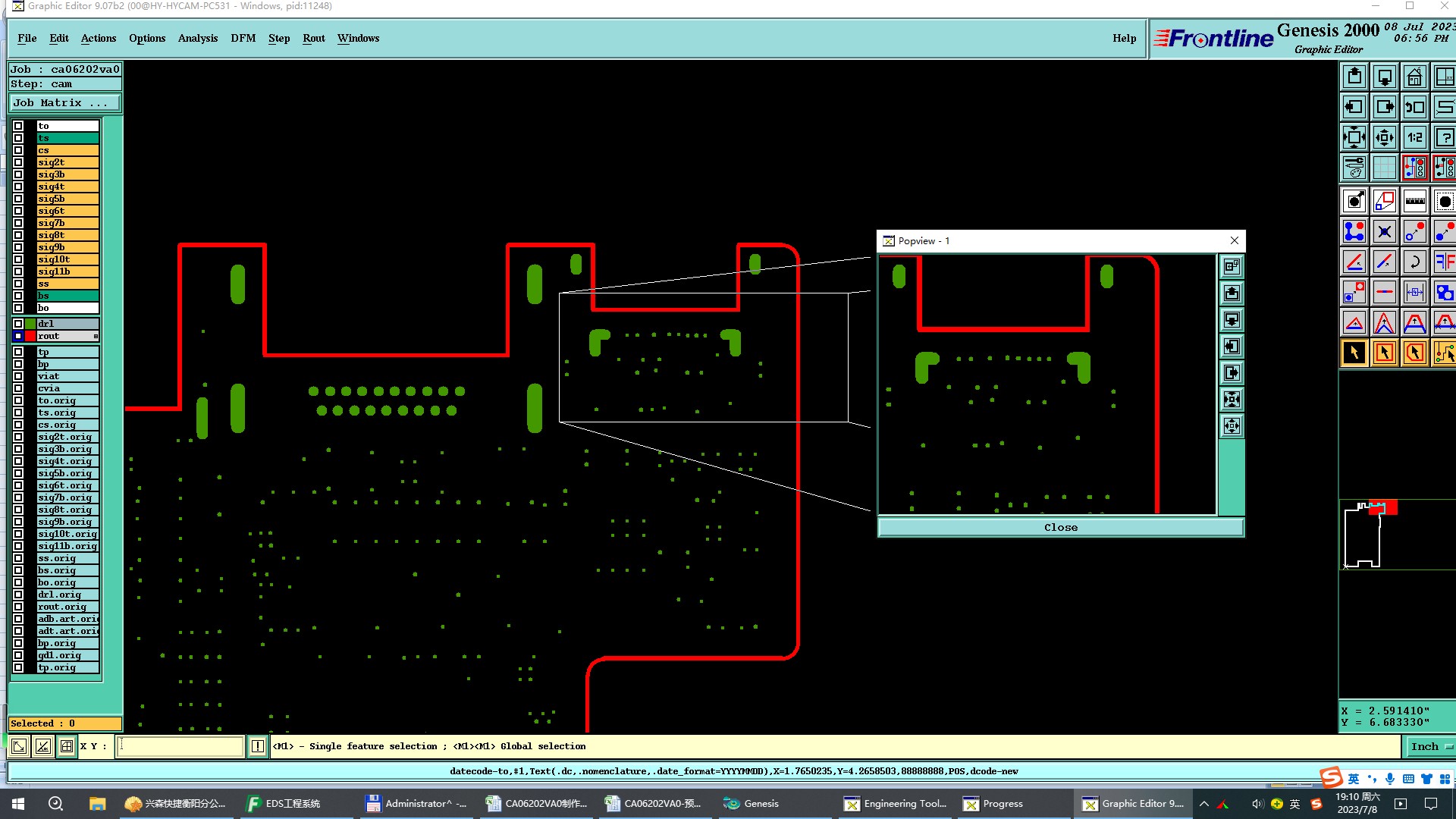Click the pan left view icon

(x=1354, y=107)
